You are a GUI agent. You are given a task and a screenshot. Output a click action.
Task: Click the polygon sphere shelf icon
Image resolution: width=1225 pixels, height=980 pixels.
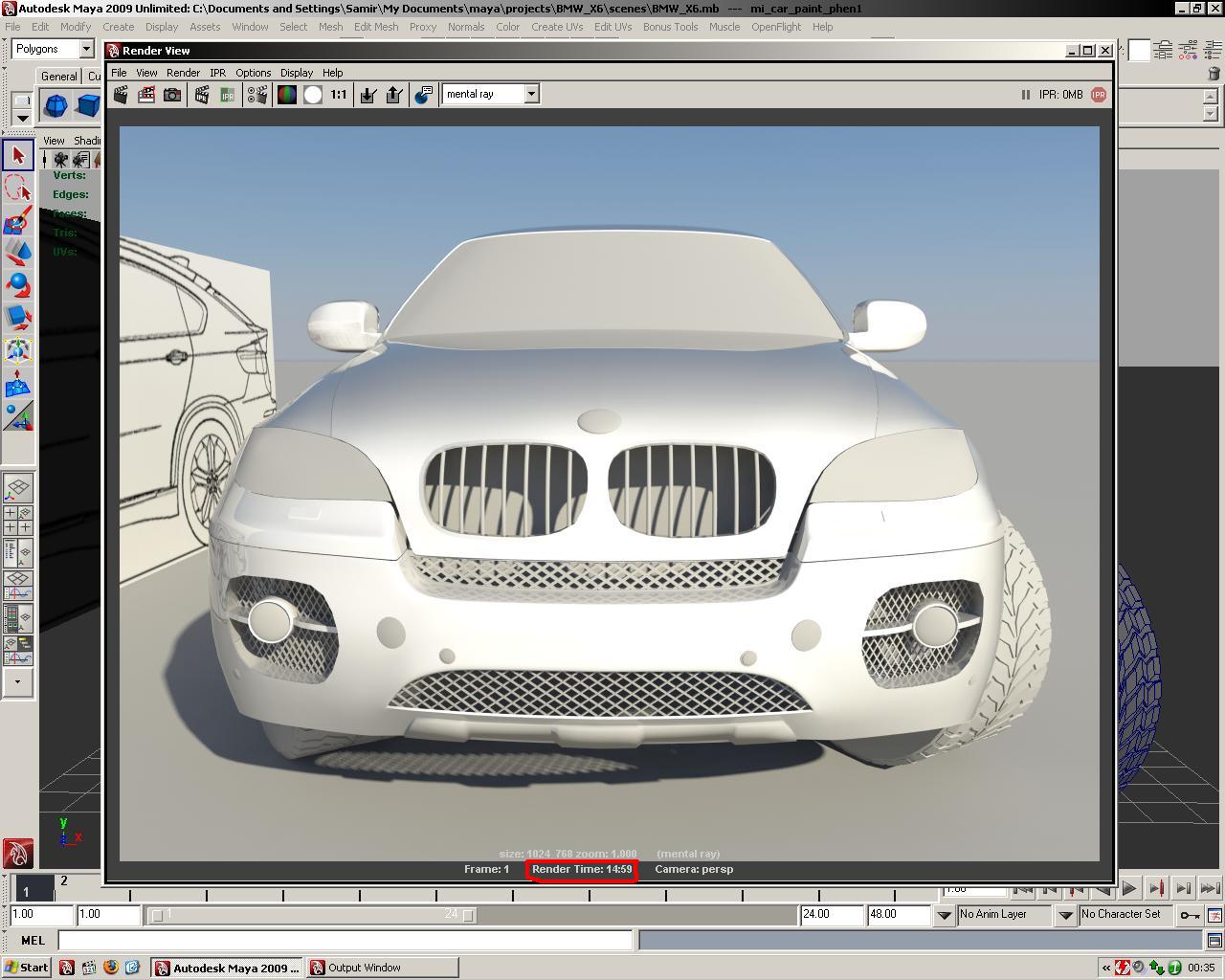(56, 105)
